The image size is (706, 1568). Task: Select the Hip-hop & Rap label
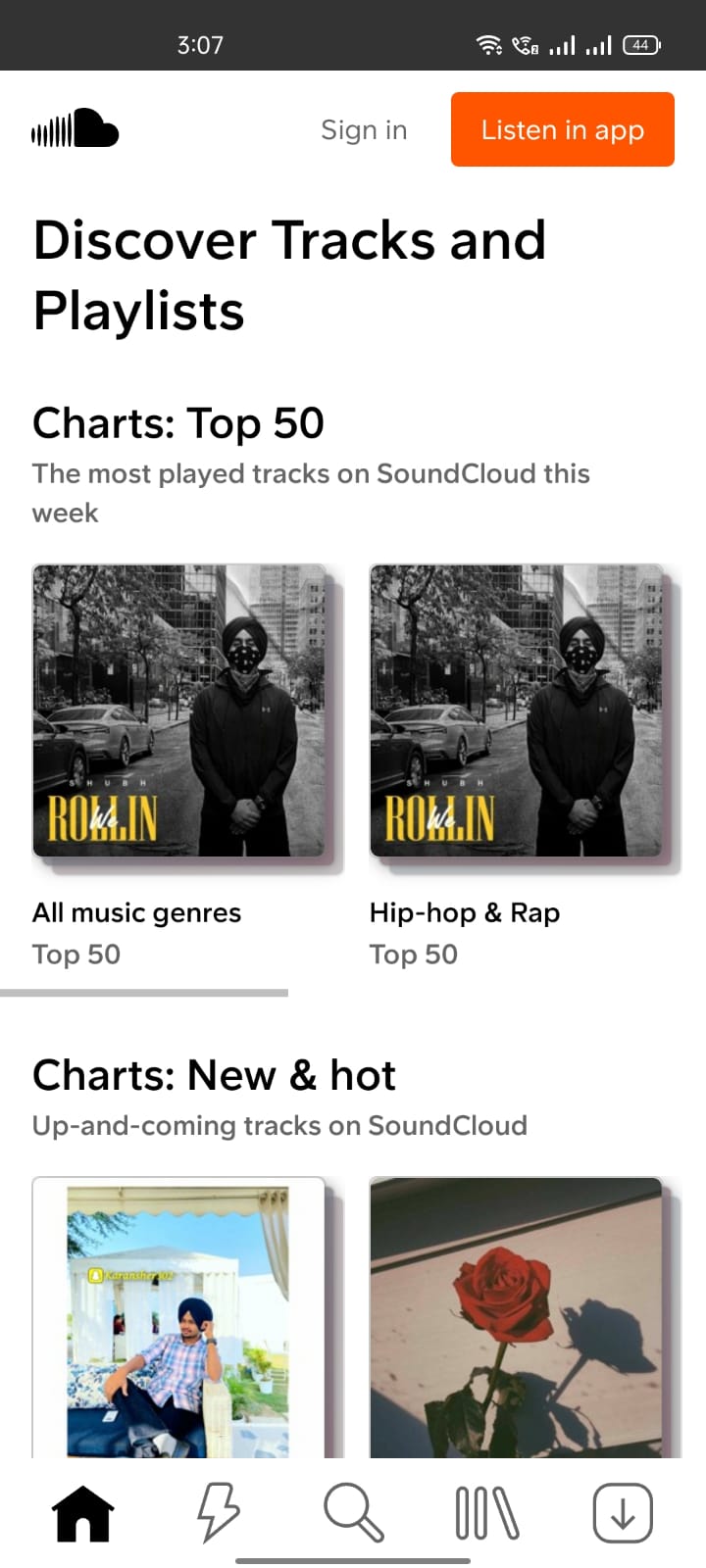coord(465,912)
